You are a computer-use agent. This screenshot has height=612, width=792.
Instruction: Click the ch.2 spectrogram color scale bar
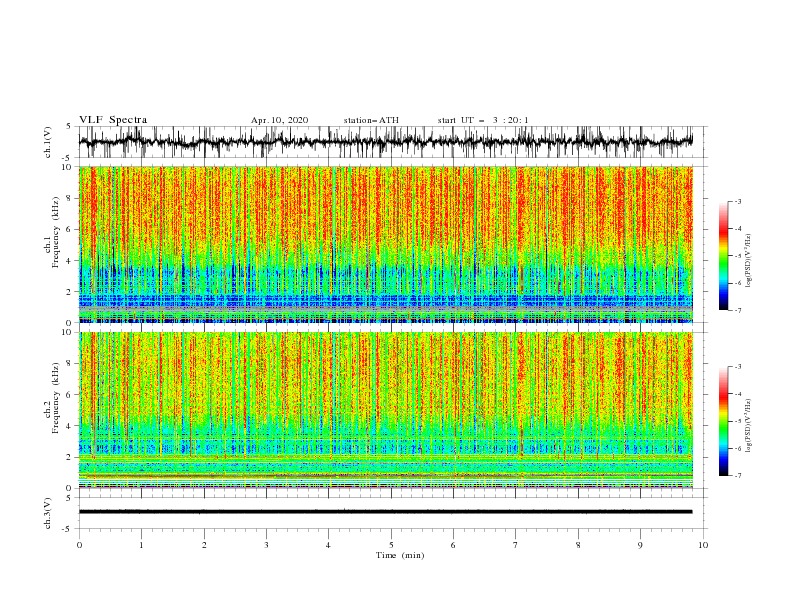[x=723, y=421]
